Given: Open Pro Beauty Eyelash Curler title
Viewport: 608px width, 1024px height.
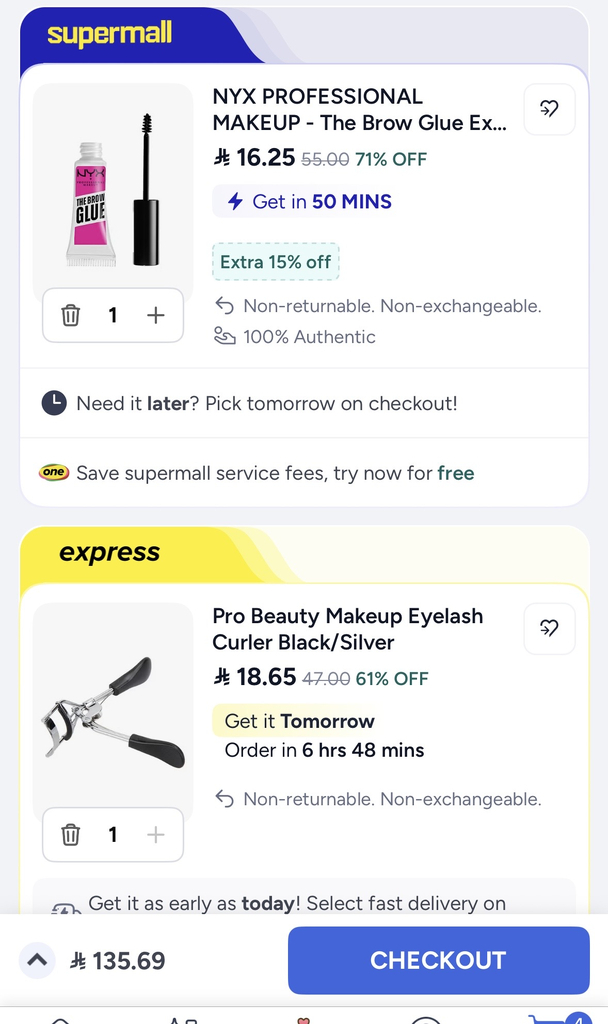Looking at the screenshot, I should click(x=348, y=629).
